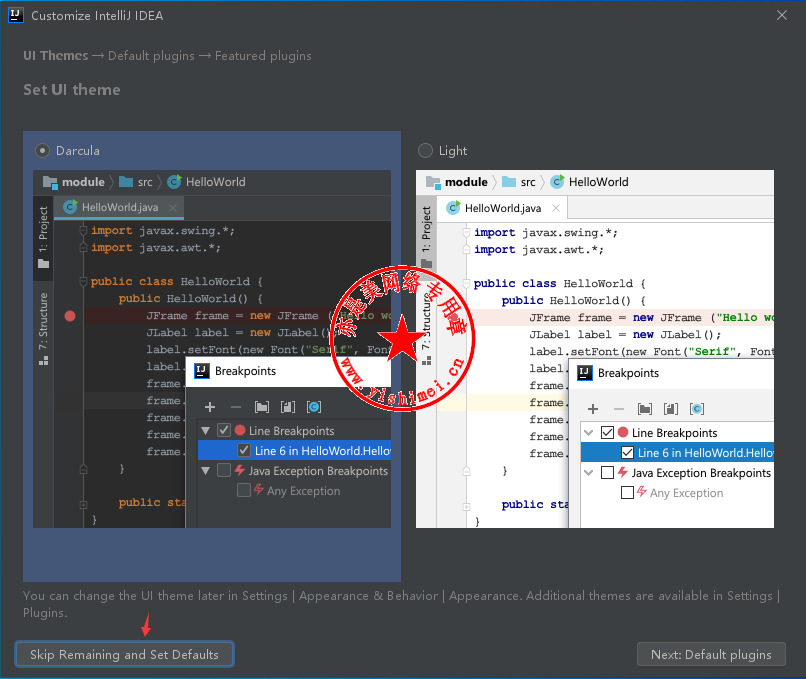Image resolution: width=806 pixels, height=679 pixels.
Task: Click module folder icon in Light preview
Action: coord(433,182)
